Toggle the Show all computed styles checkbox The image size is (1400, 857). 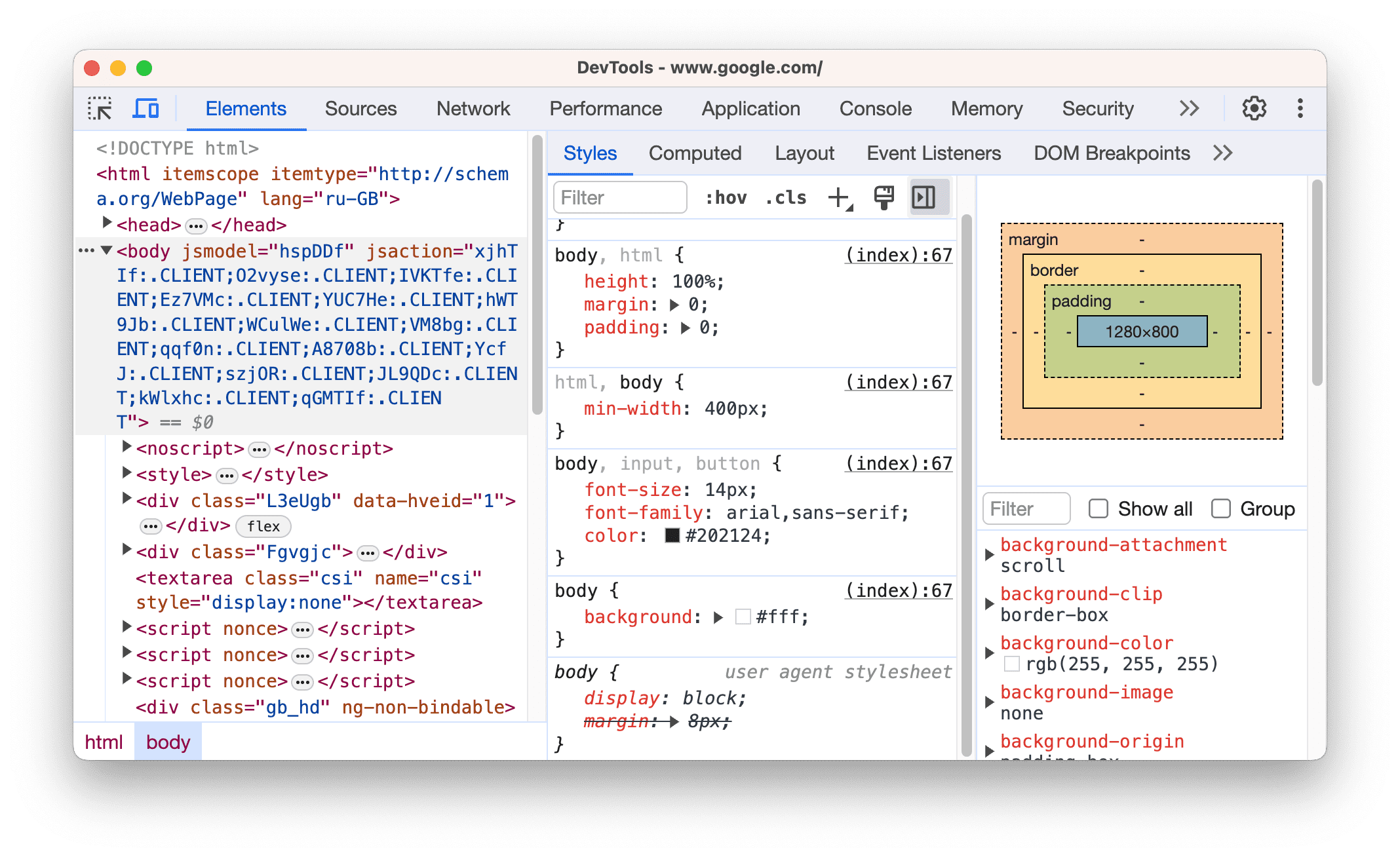1098,508
